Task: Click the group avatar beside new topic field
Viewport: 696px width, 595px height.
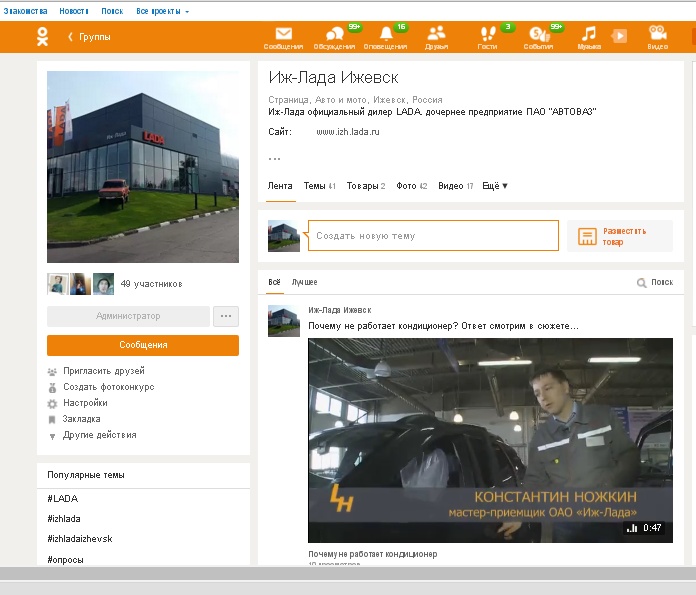Action: pos(284,236)
